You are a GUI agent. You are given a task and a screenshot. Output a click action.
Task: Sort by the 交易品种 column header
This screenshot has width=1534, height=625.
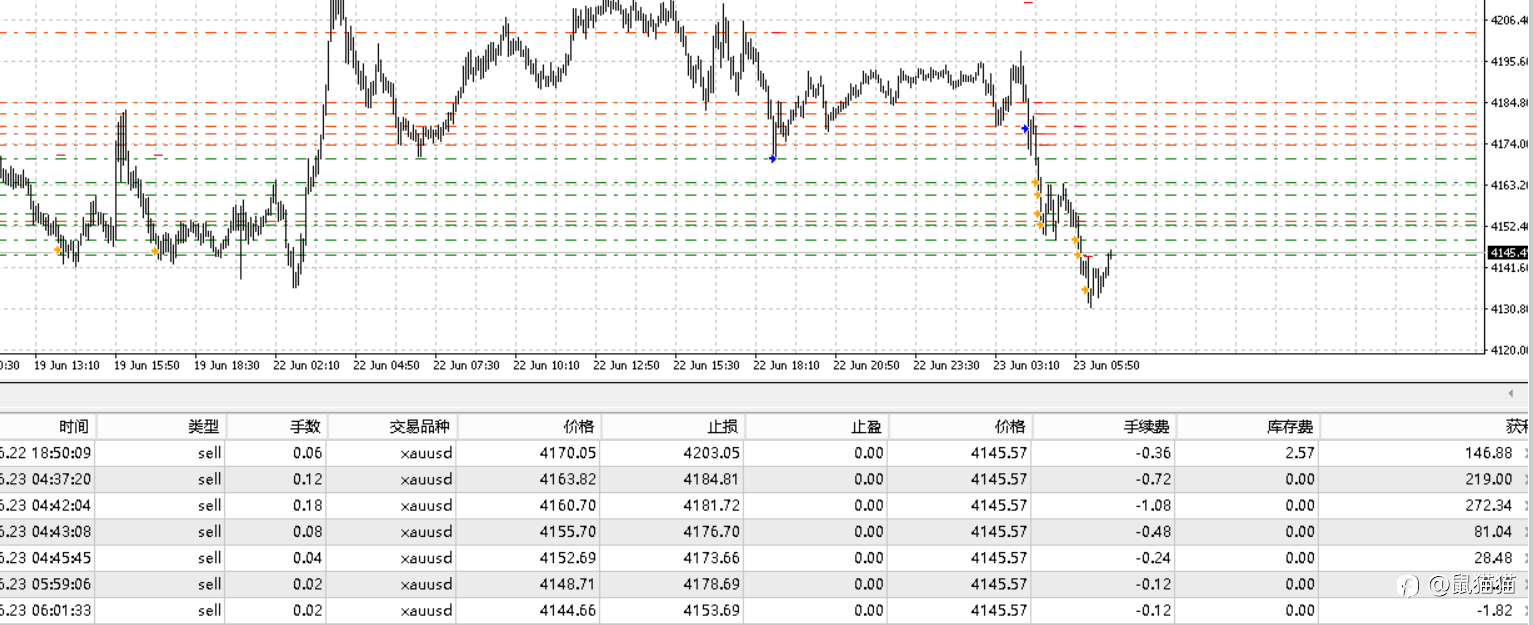click(x=392, y=427)
